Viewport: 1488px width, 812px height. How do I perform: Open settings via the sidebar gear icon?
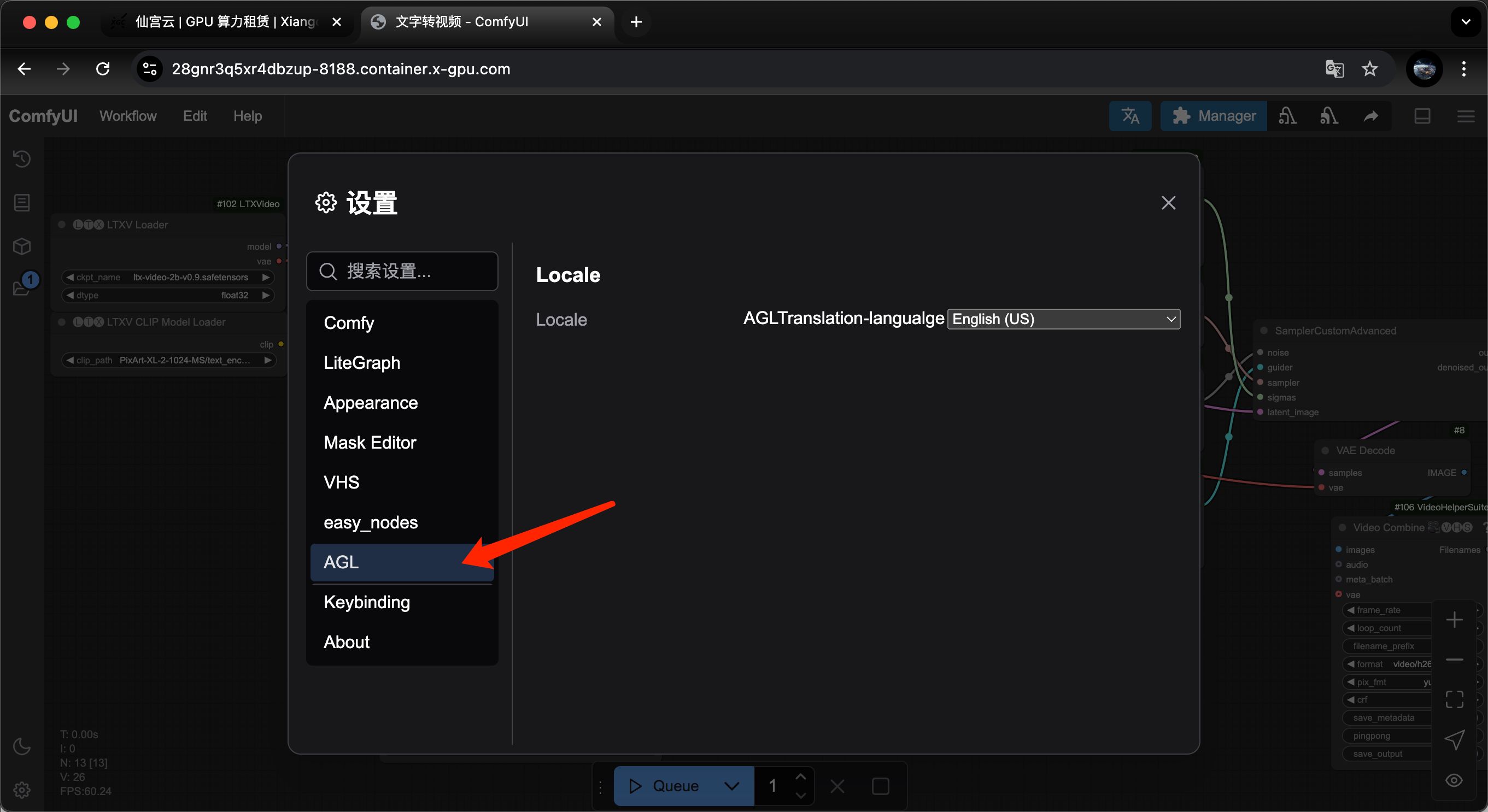click(x=22, y=790)
